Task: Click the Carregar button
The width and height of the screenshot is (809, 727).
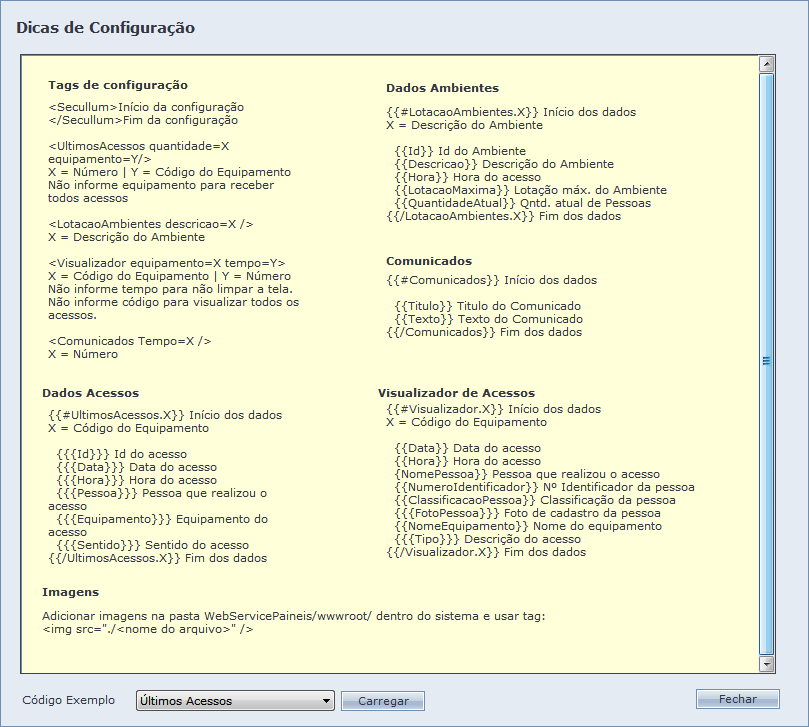Action: pyautogui.click(x=383, y=701)
